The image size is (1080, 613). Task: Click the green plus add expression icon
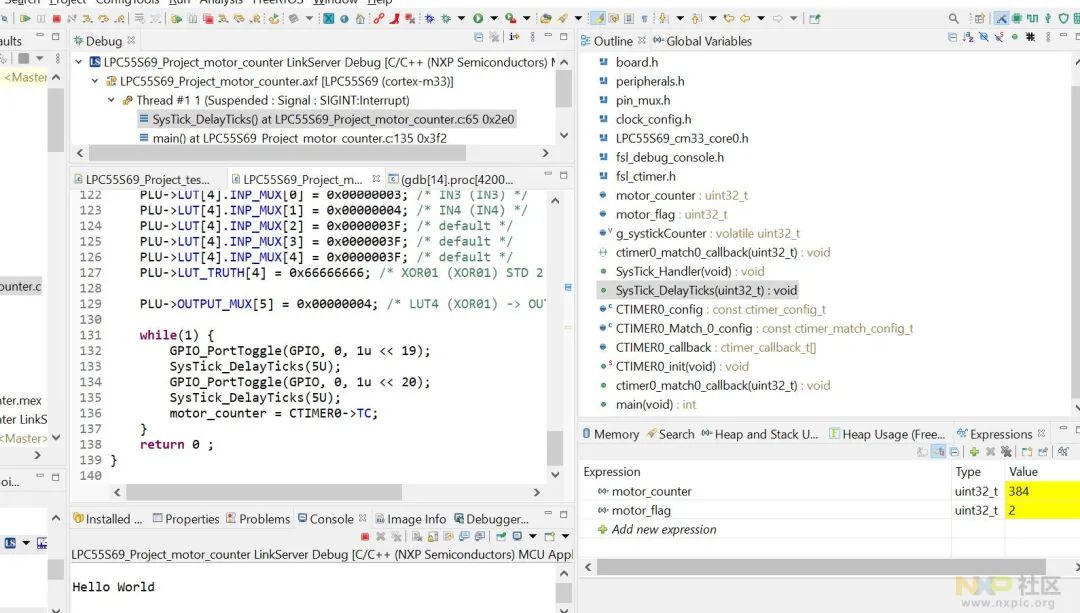coord(973,452)
